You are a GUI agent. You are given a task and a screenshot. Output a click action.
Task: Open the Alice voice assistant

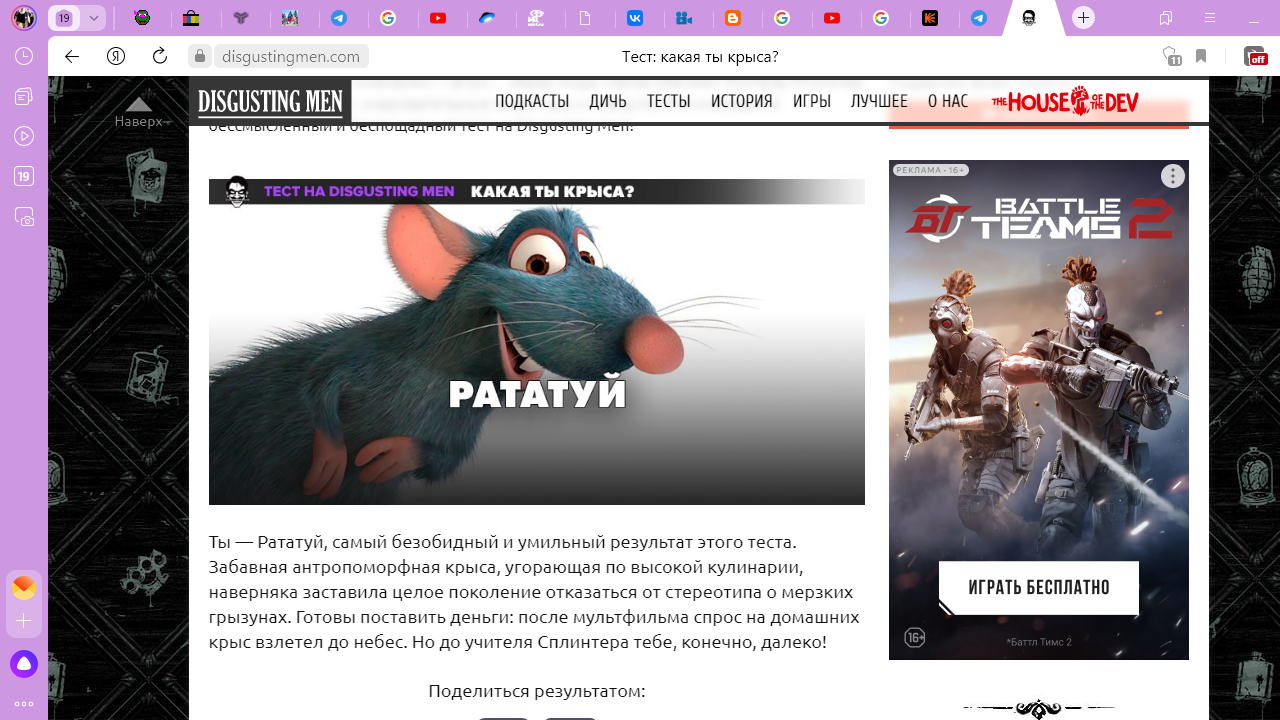[24, 663]
